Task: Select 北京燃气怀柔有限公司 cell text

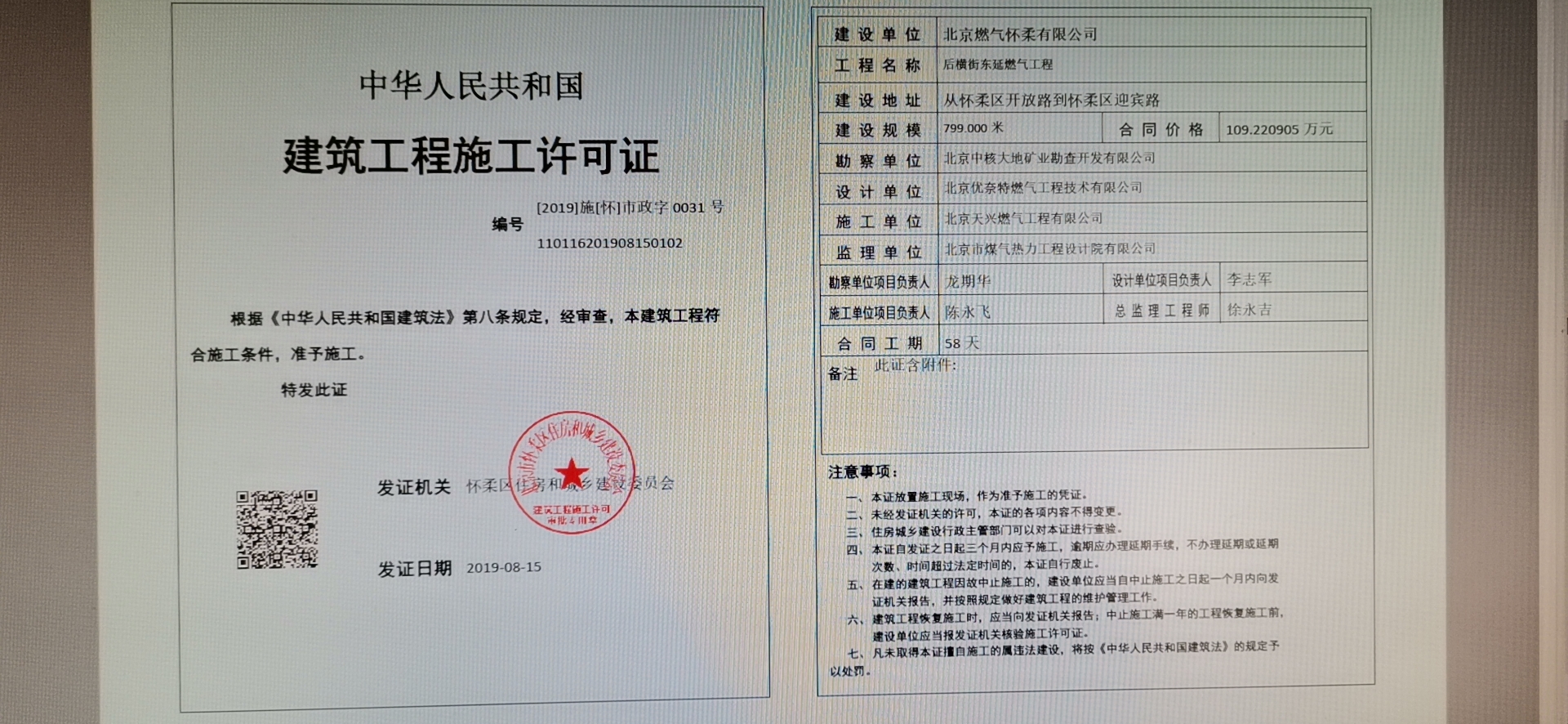Action: point(1020,34)
